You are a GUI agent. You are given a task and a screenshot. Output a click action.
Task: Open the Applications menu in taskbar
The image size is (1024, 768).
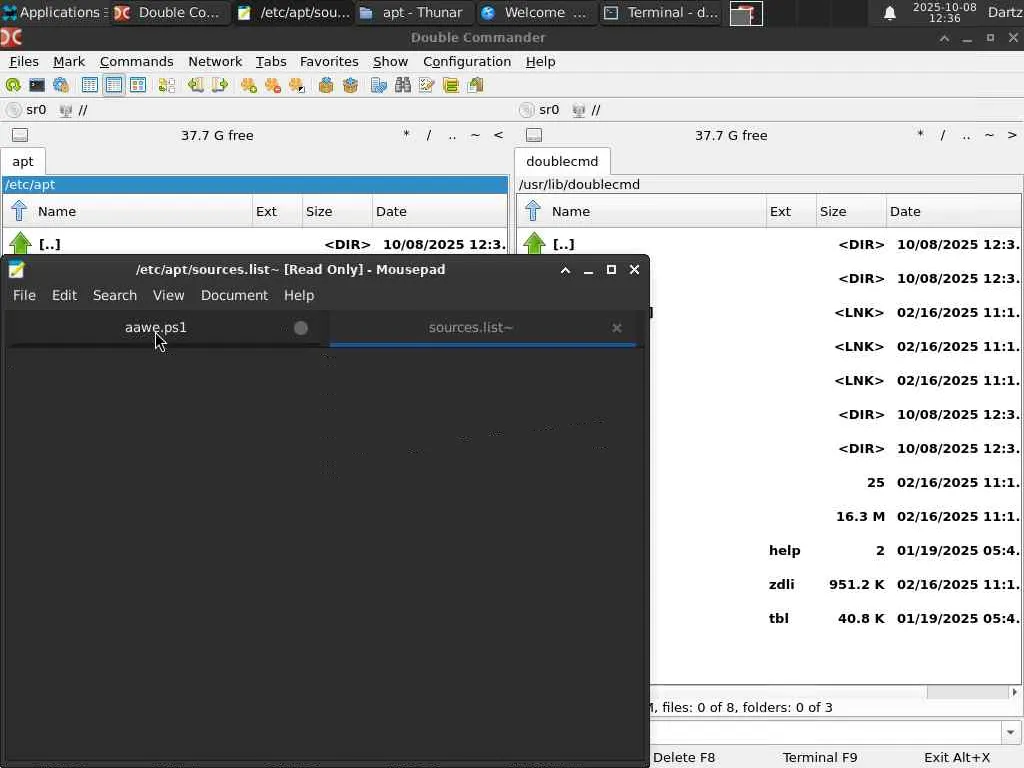click(x=55, y=12)
